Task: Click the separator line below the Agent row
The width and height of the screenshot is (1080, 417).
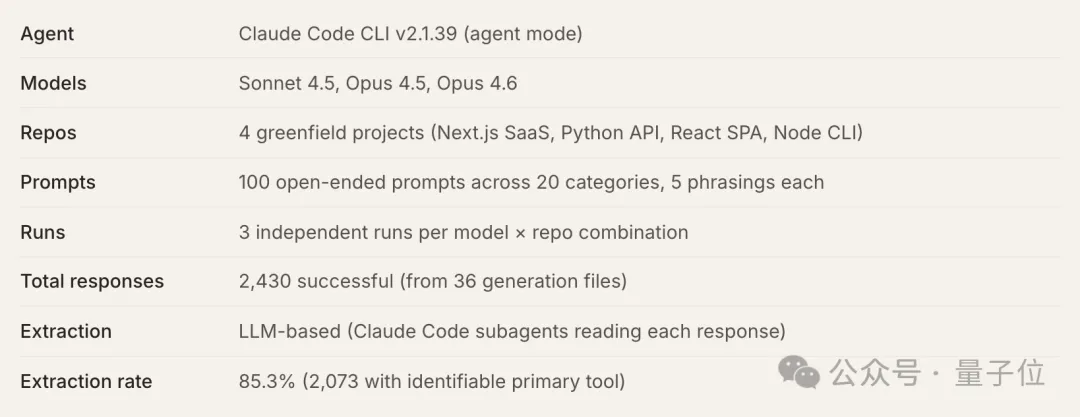Action: tap(540, 58)
